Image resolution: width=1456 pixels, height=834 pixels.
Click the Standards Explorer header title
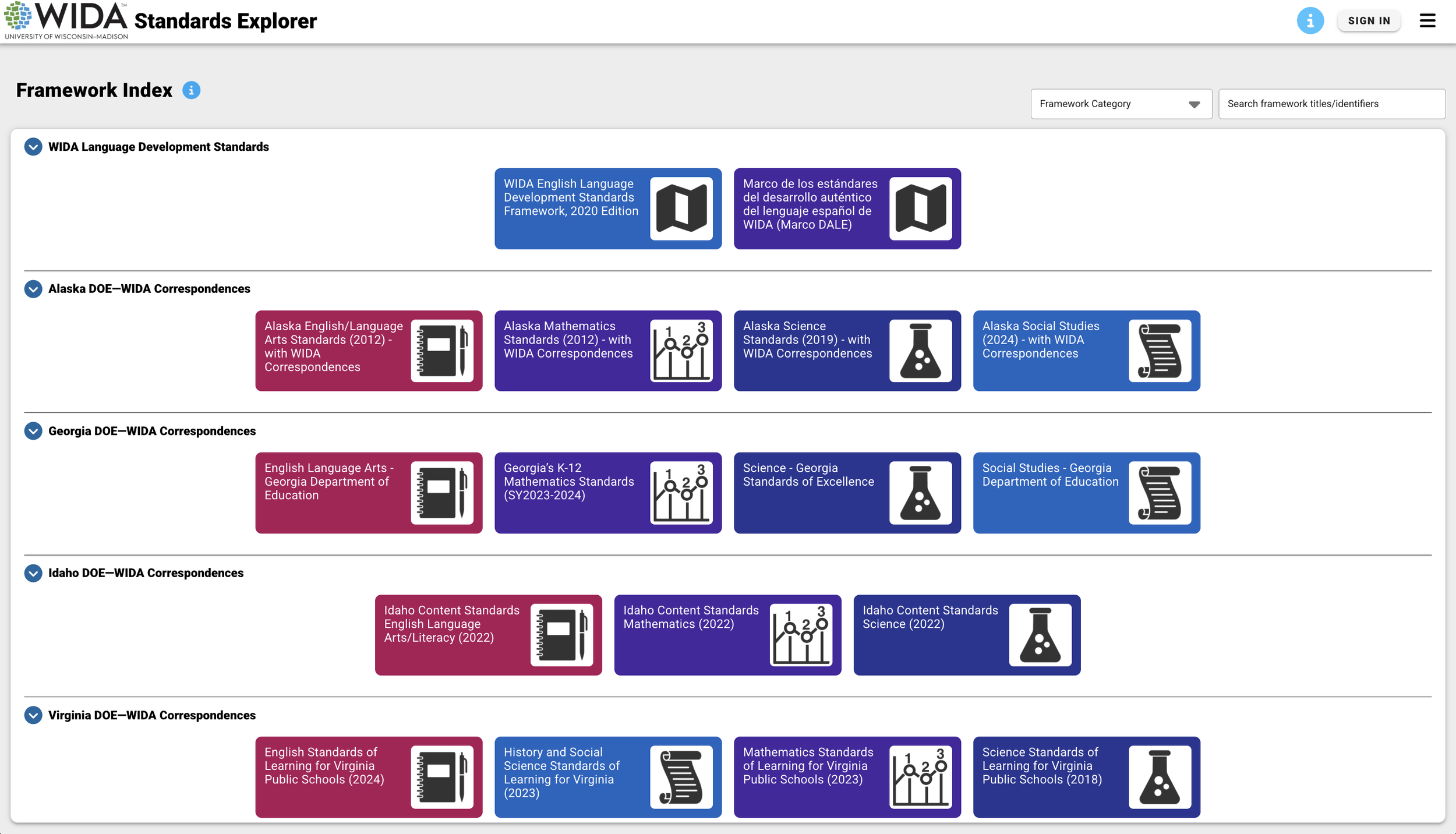(x=225, y=21)
